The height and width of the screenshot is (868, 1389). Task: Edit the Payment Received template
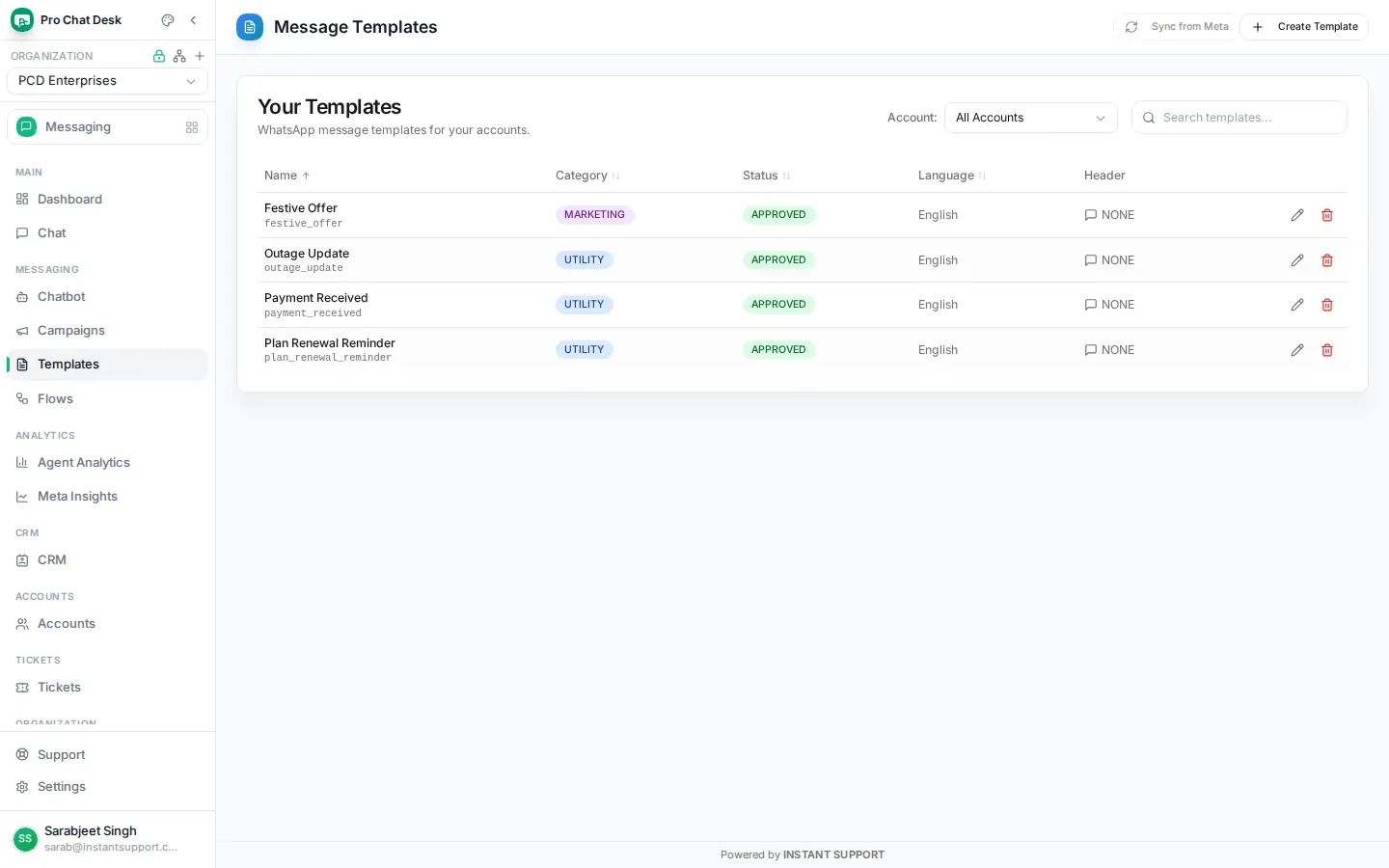click(1297, 305)
